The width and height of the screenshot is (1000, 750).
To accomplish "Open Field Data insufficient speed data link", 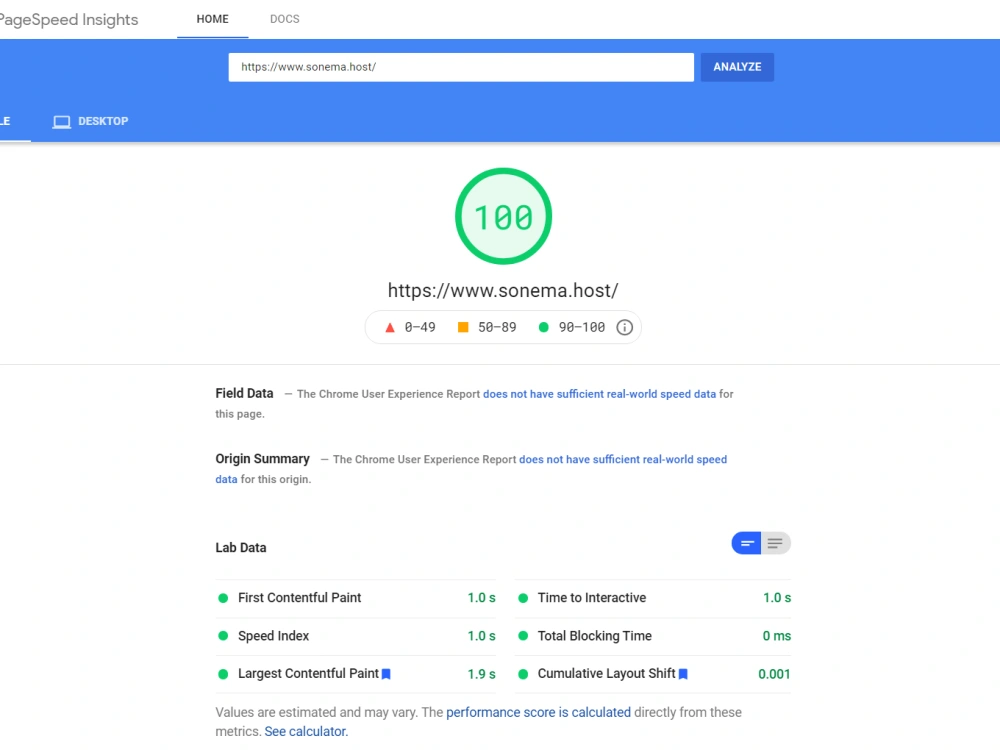I will click(599, 394).
